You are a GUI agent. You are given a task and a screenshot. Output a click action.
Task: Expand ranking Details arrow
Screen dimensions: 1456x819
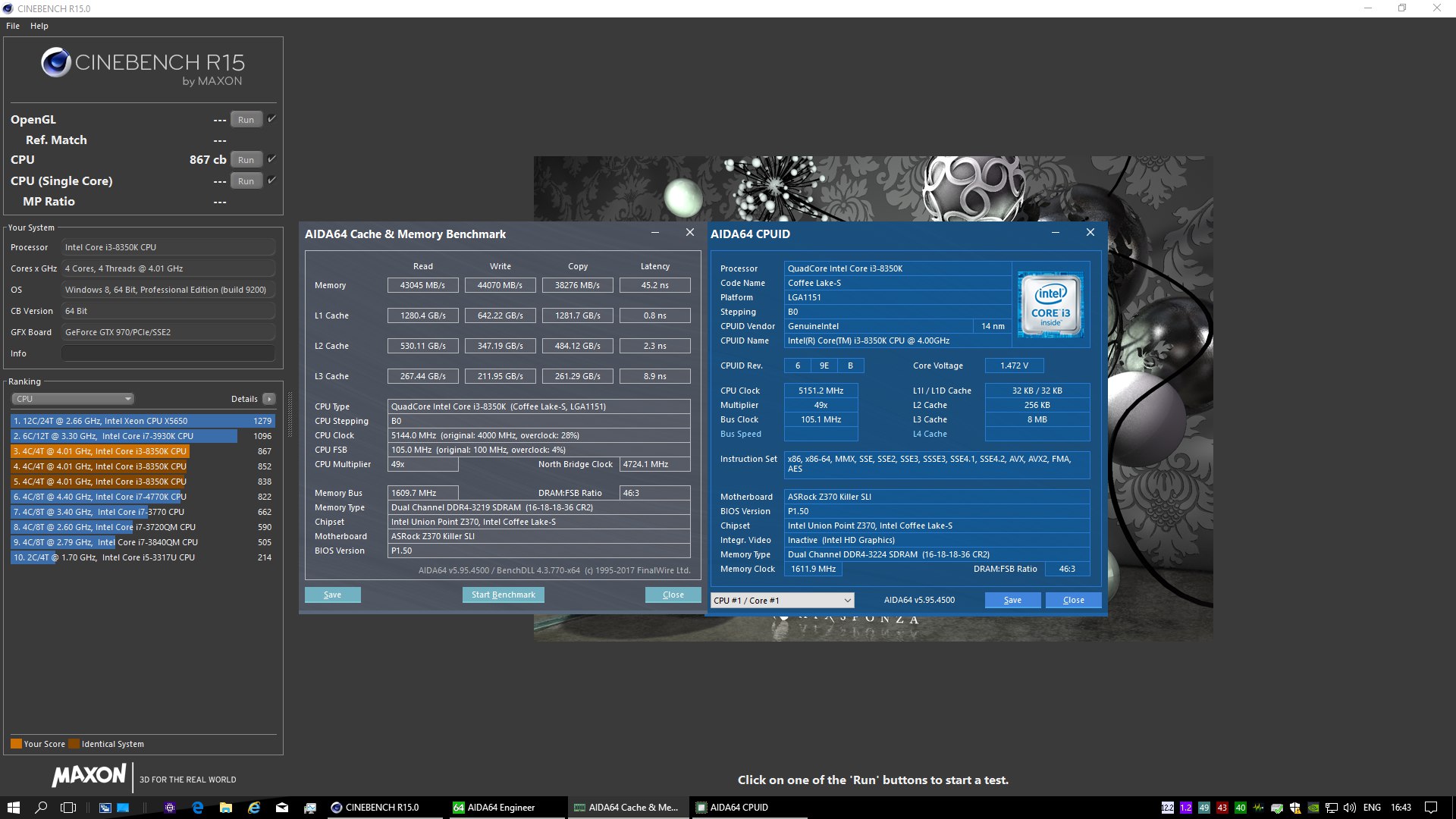coord(268,399)
